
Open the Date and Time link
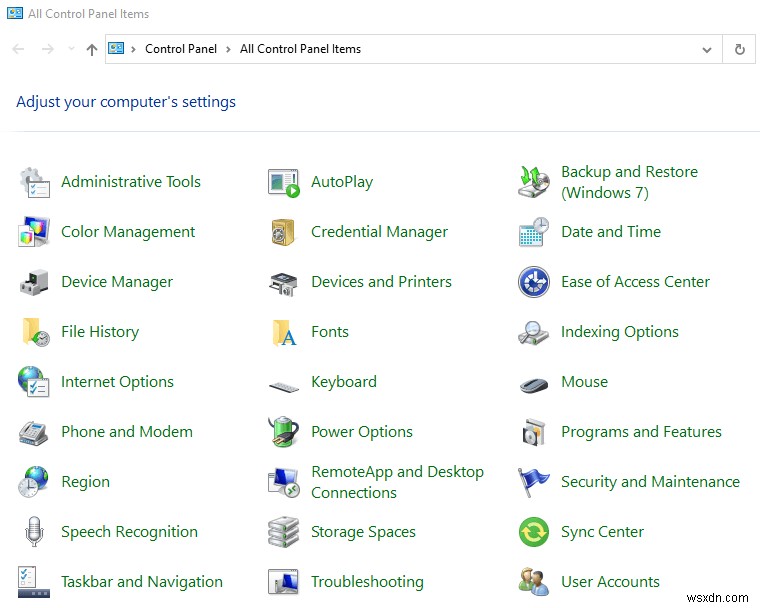click(611, 232)
